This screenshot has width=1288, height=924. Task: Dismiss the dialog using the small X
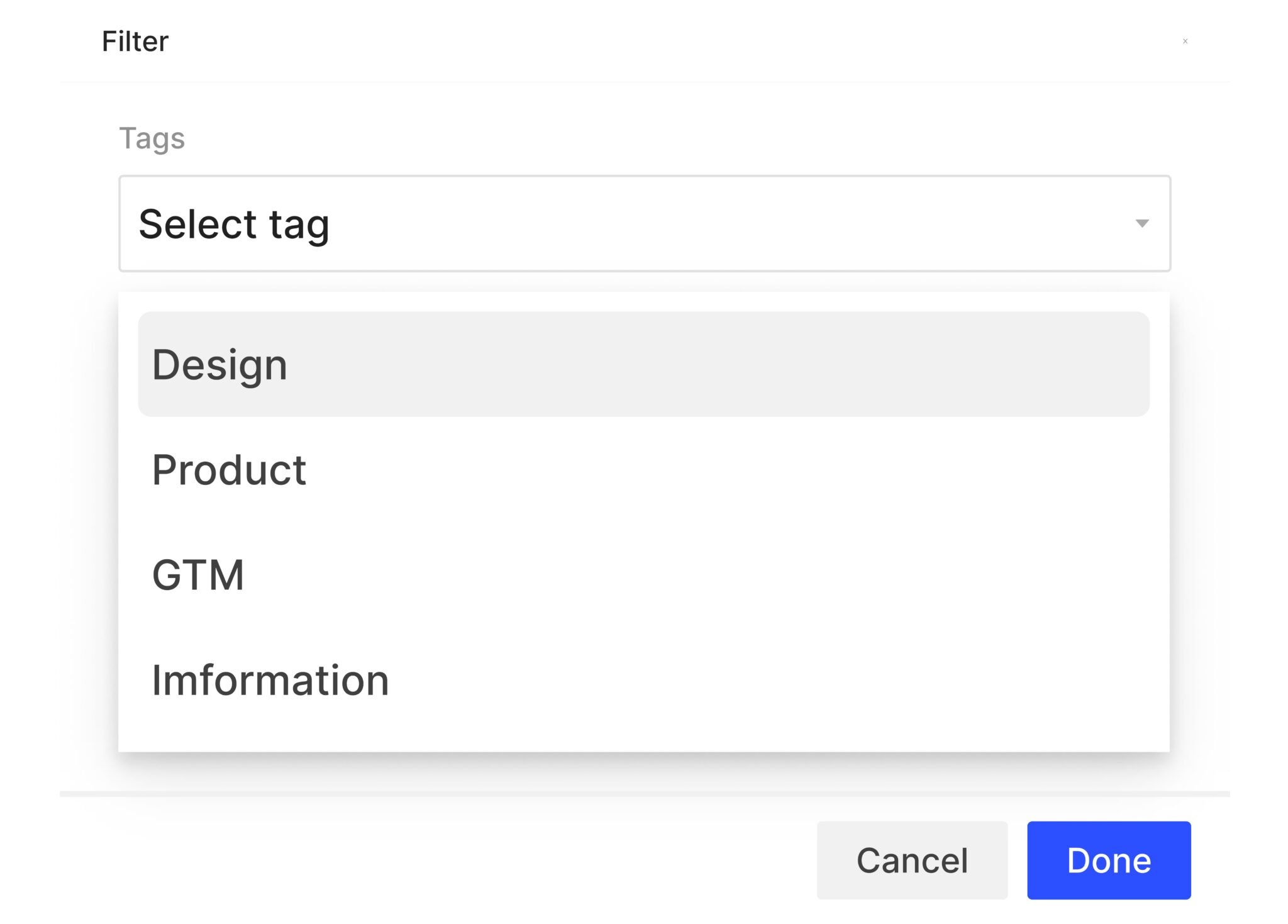1185,41
